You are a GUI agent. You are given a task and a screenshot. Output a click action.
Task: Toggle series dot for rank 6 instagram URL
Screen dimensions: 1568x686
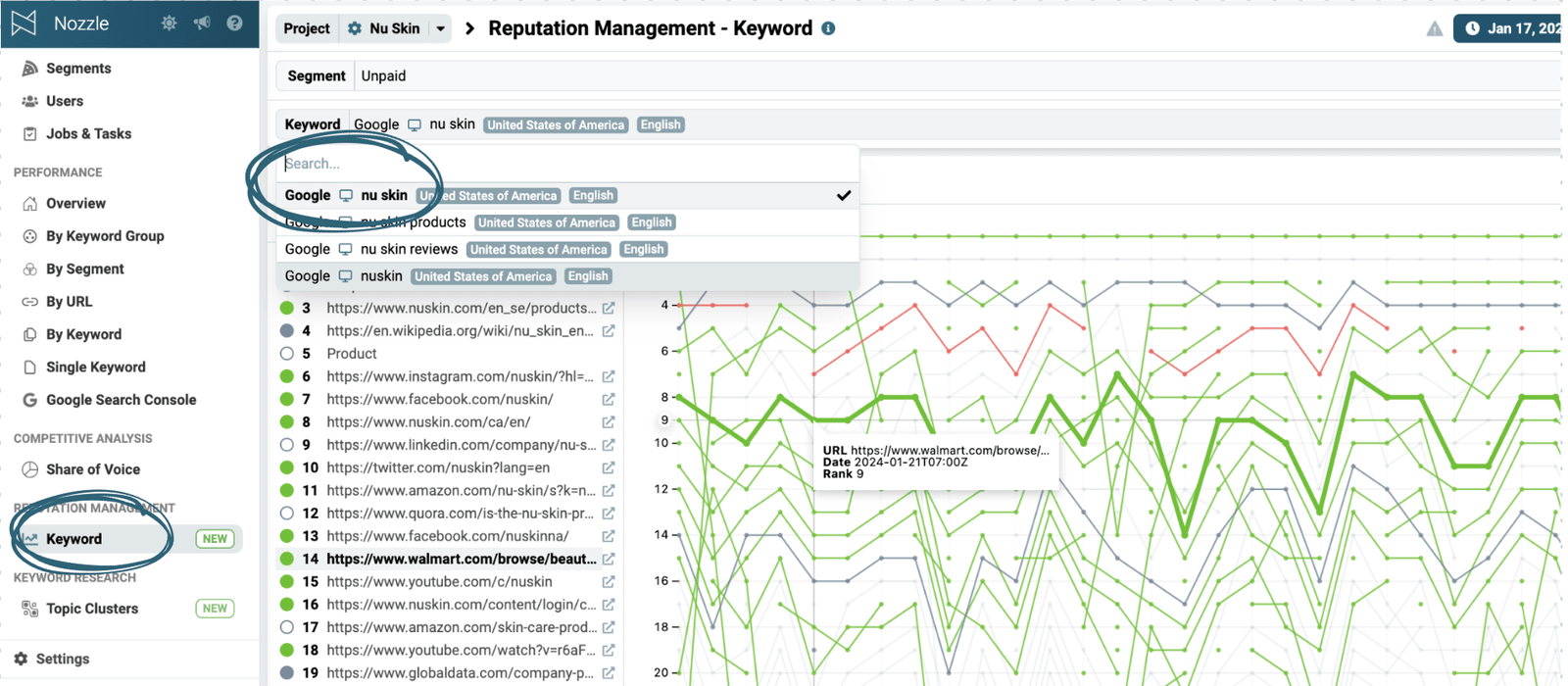287,376
